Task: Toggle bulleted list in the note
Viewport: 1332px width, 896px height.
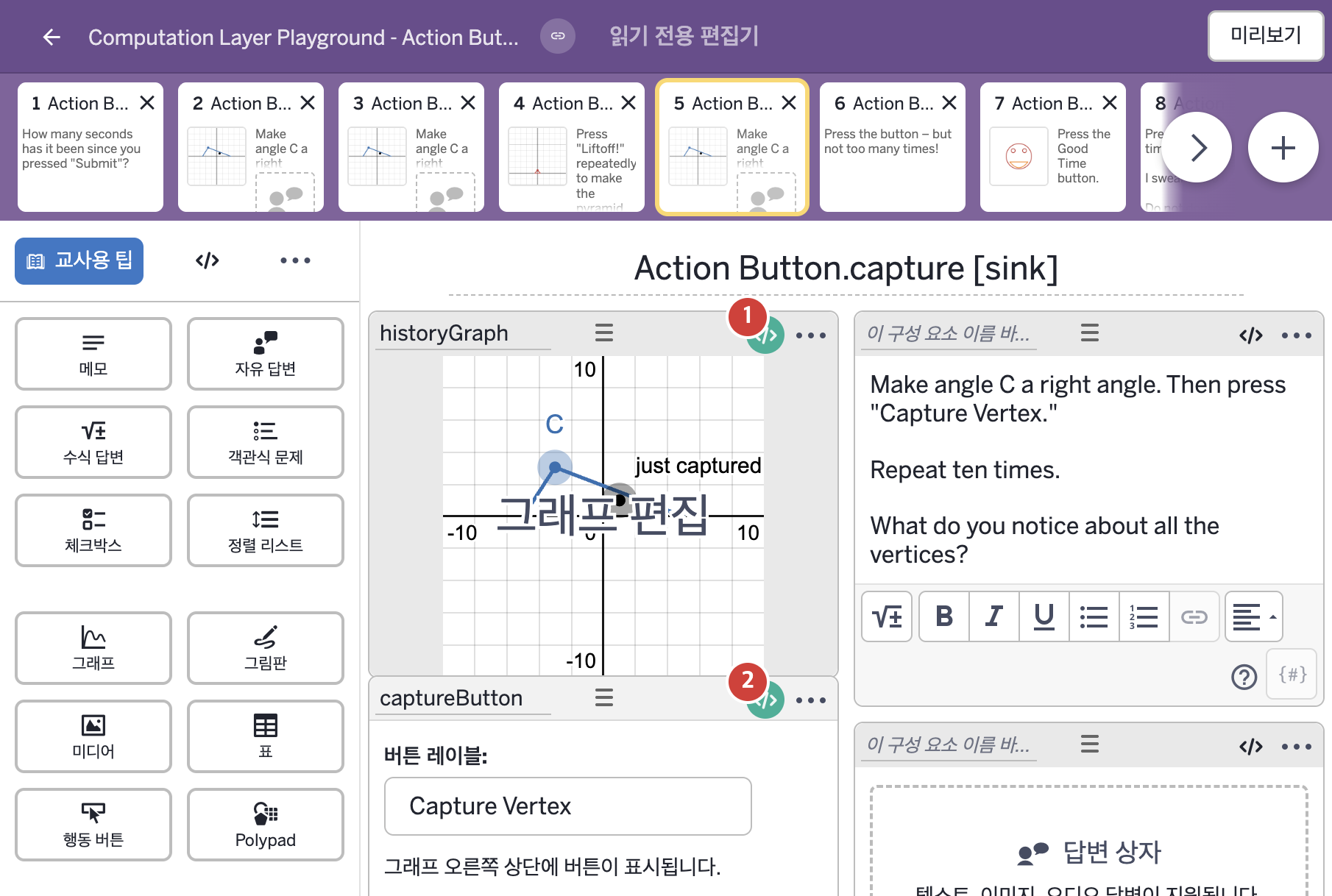Action: coord(1094,616)
